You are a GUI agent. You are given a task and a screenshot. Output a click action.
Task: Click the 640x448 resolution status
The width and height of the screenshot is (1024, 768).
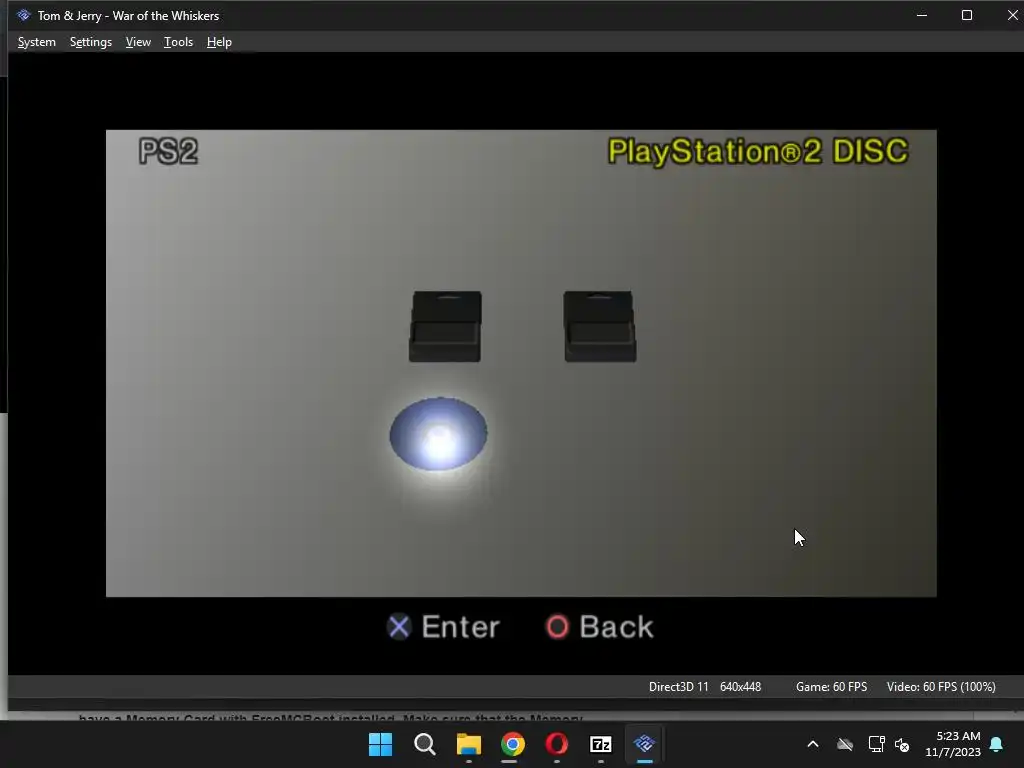[741, 687]
